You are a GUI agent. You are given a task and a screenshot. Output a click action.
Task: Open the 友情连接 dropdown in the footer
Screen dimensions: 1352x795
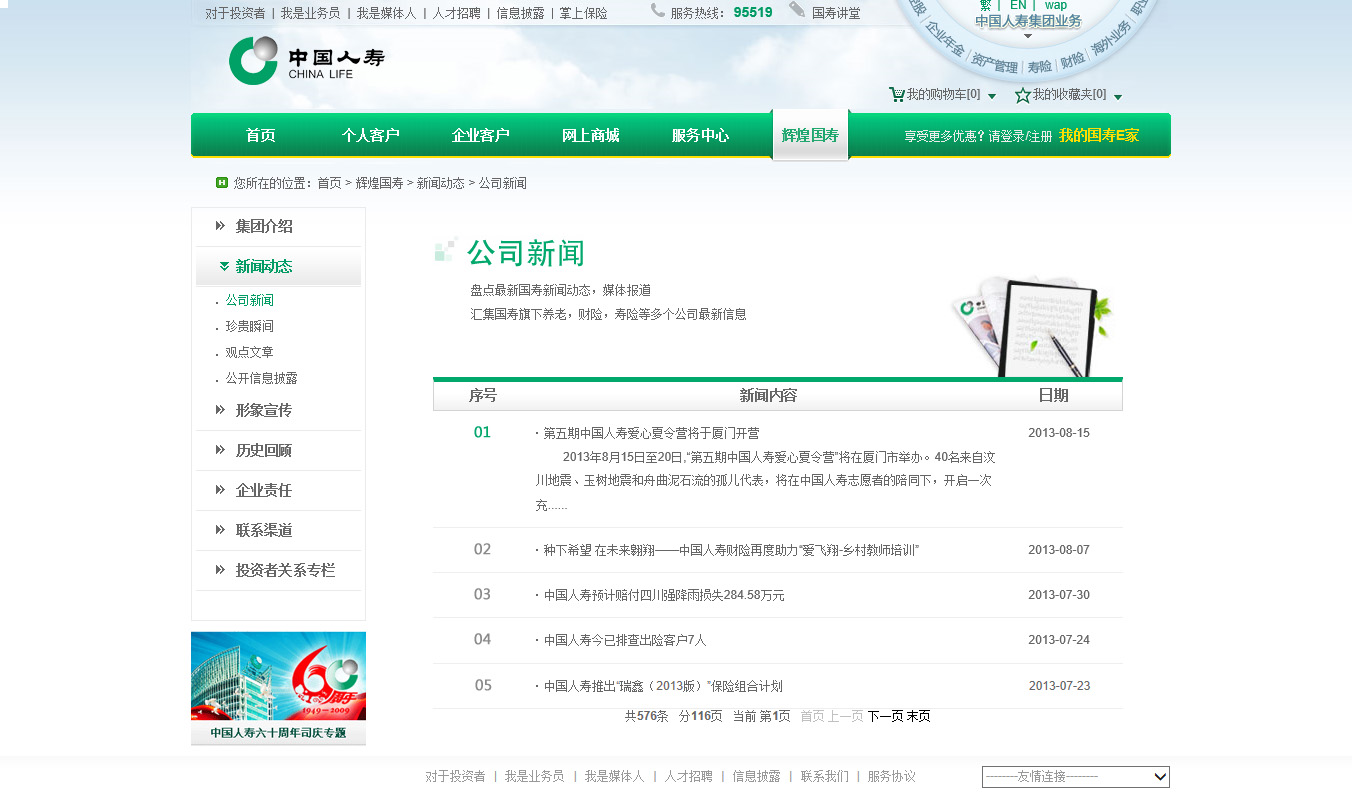click(x=1076, y=777)
